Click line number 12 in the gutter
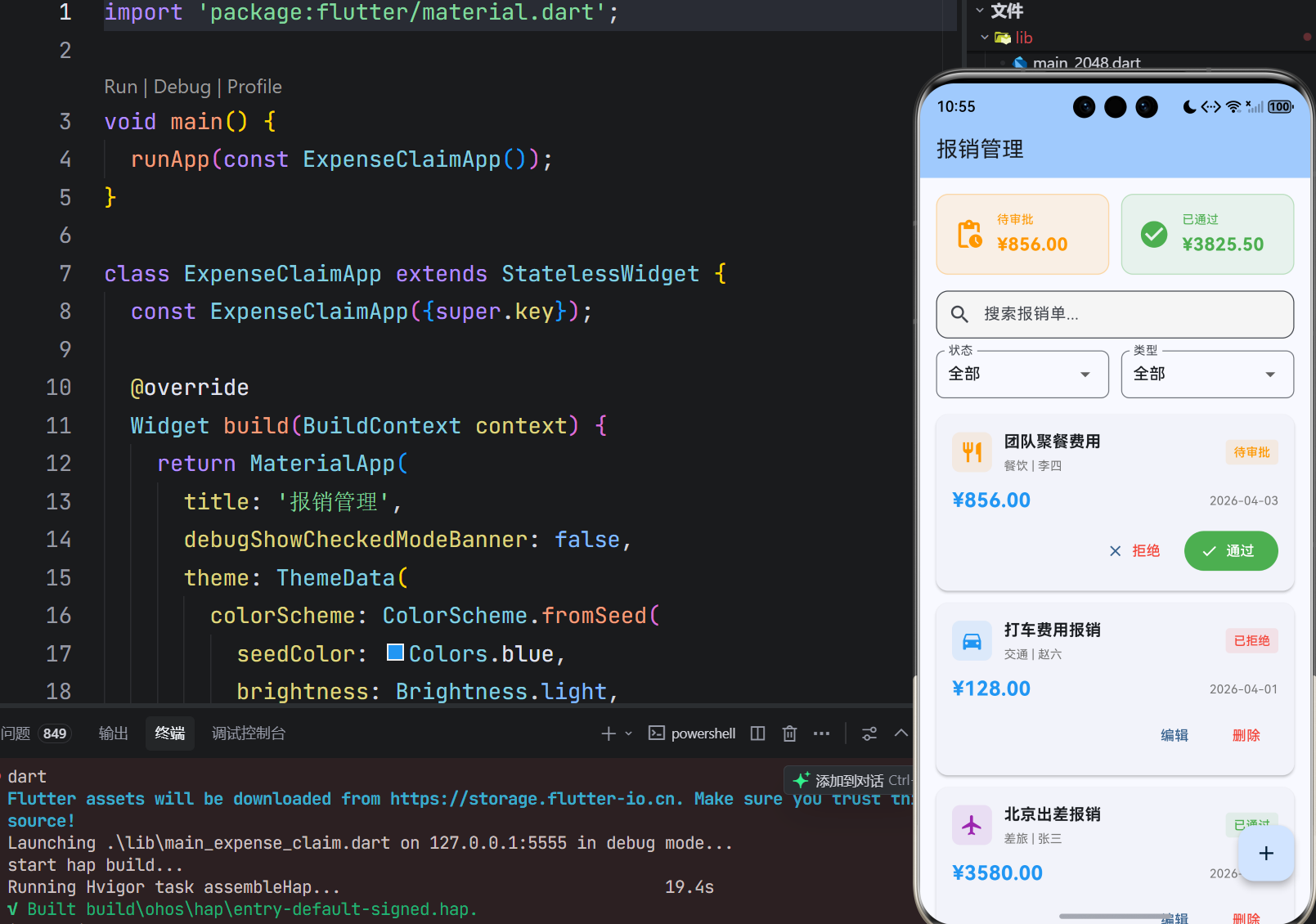The width and height of the screenshot is (1316, 924). [59, 464]
